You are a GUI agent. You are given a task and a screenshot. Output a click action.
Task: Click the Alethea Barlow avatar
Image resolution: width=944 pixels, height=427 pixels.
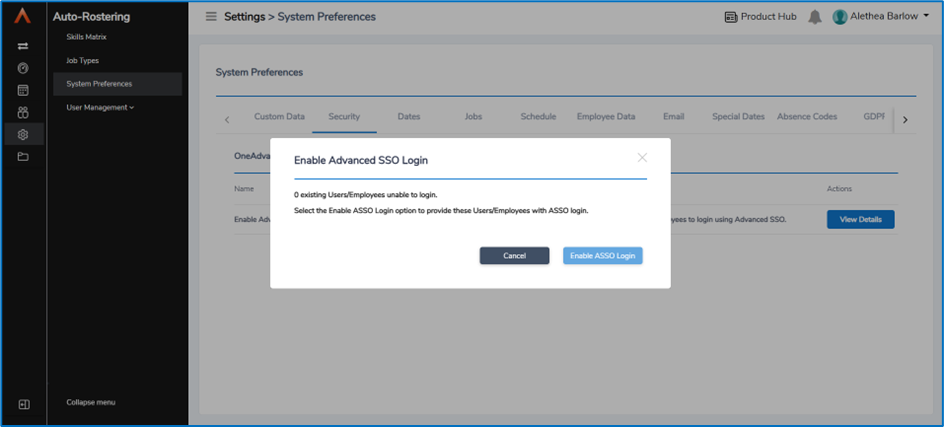pos(840,17)
